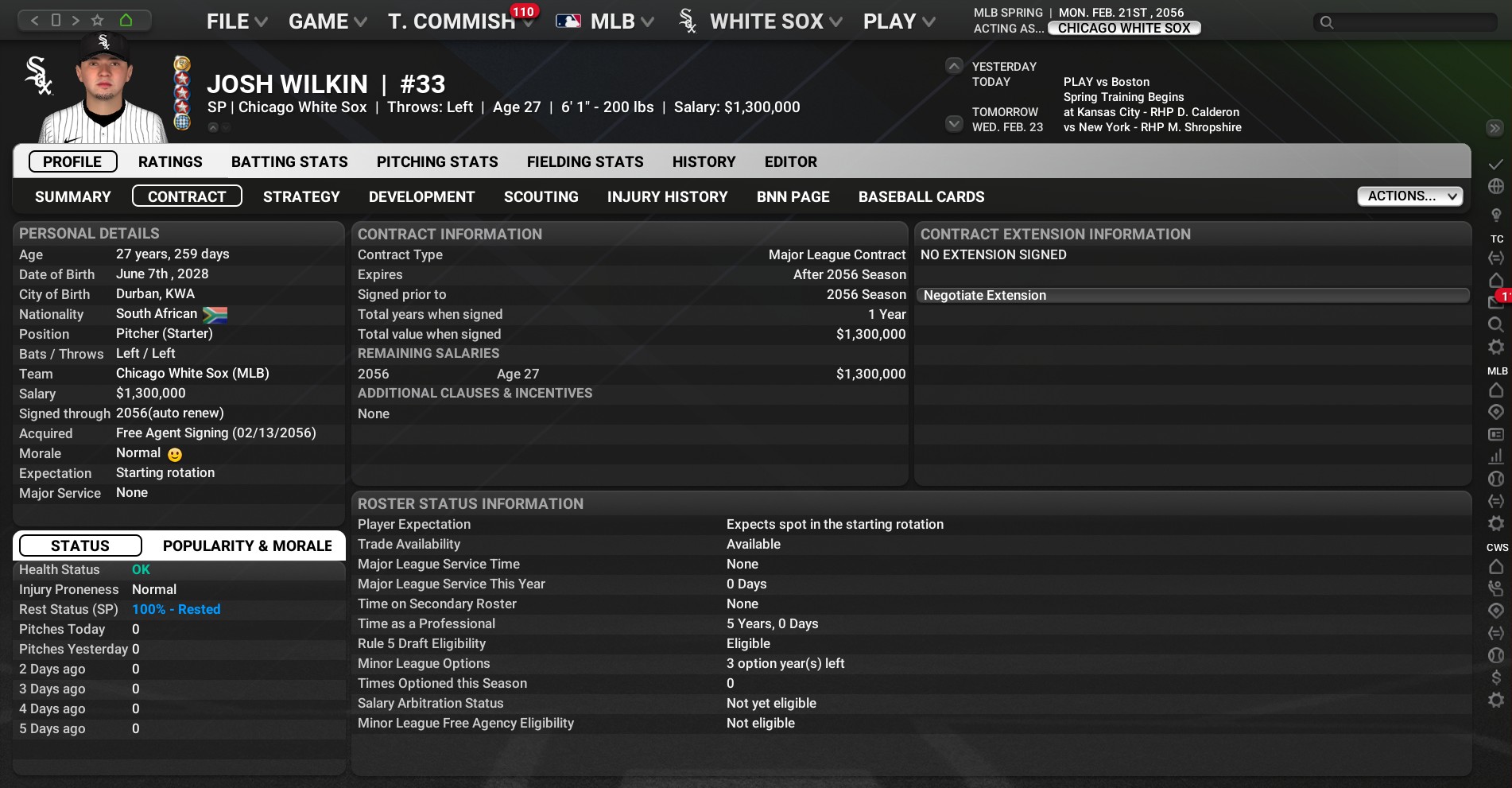This screenshot has height=788, width=1512.
Task: Show the STATUS panel toggle
Action: (80, 545)
